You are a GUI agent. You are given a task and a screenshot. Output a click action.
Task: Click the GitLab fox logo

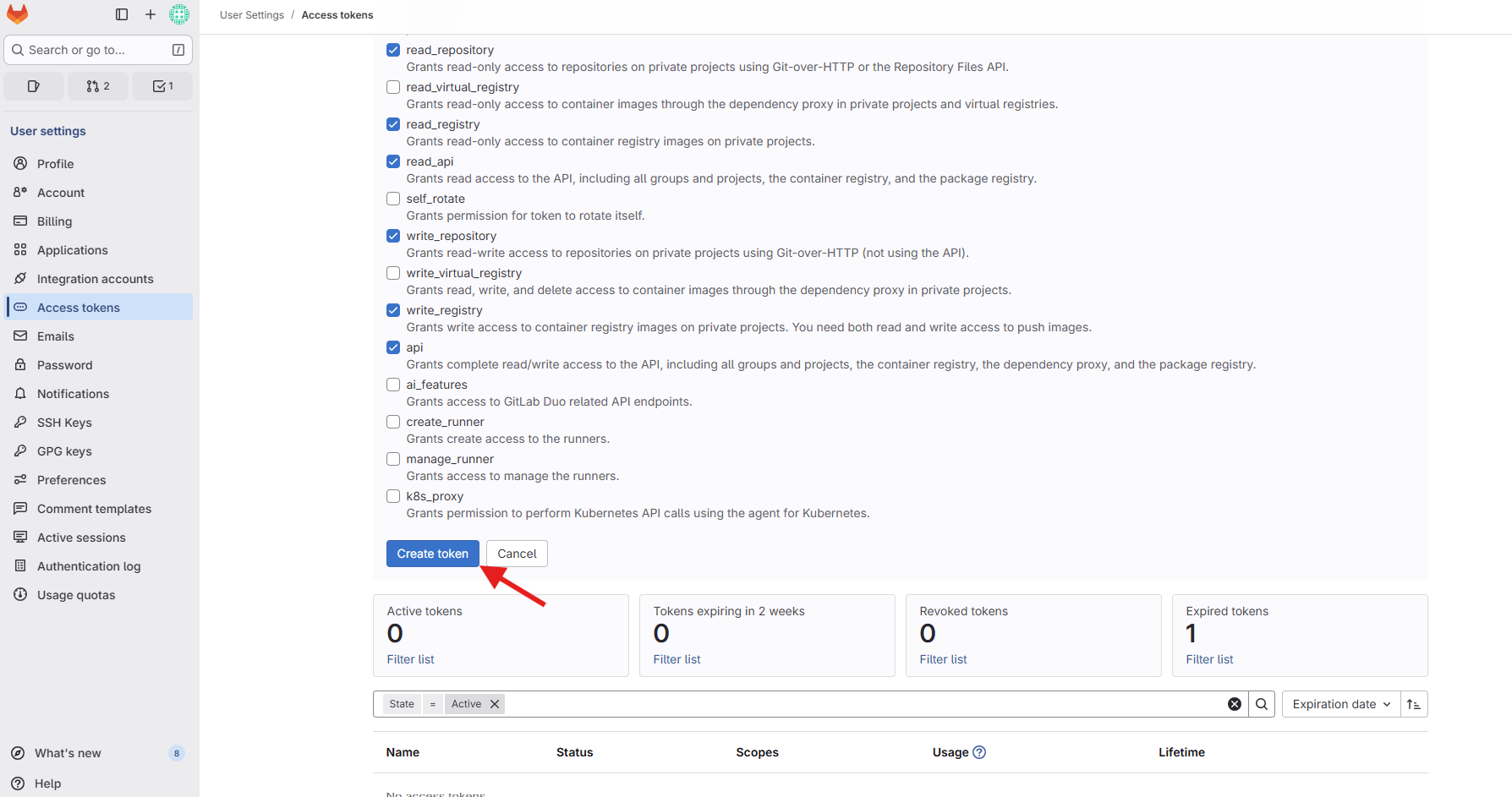(18, 14)
